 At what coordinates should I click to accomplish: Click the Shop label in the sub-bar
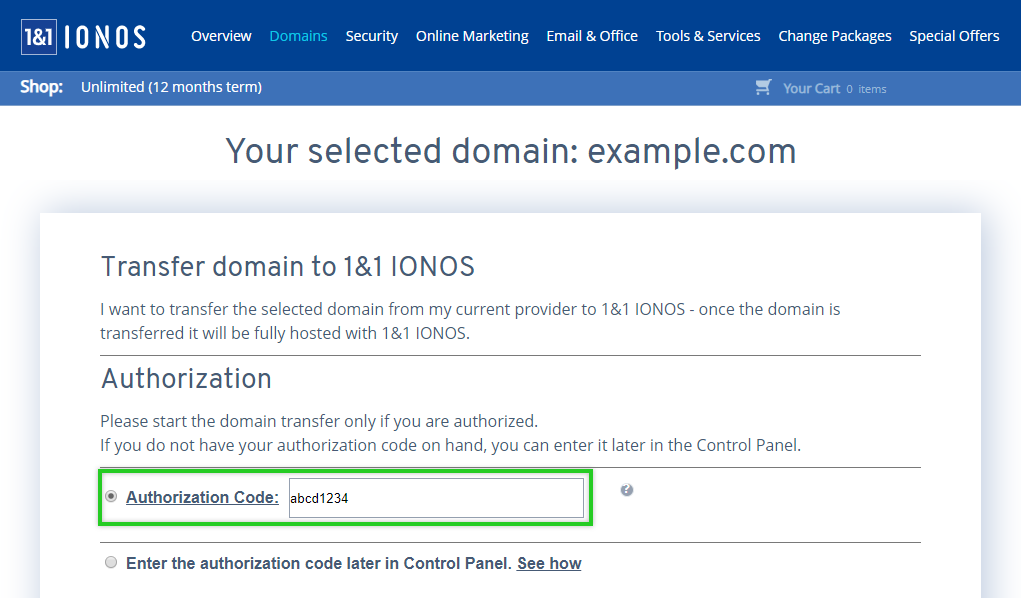[41, 87]
